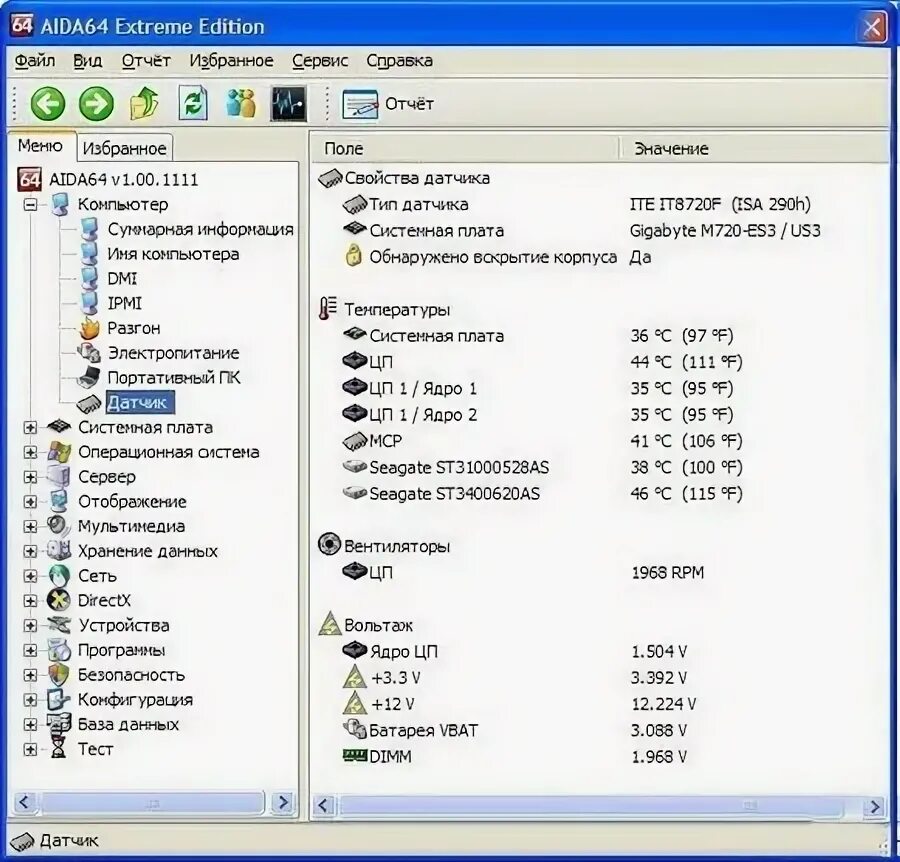Click the Вольтаж warning-triangle icon
Screen dimensions: 900x862
[330, 624]
